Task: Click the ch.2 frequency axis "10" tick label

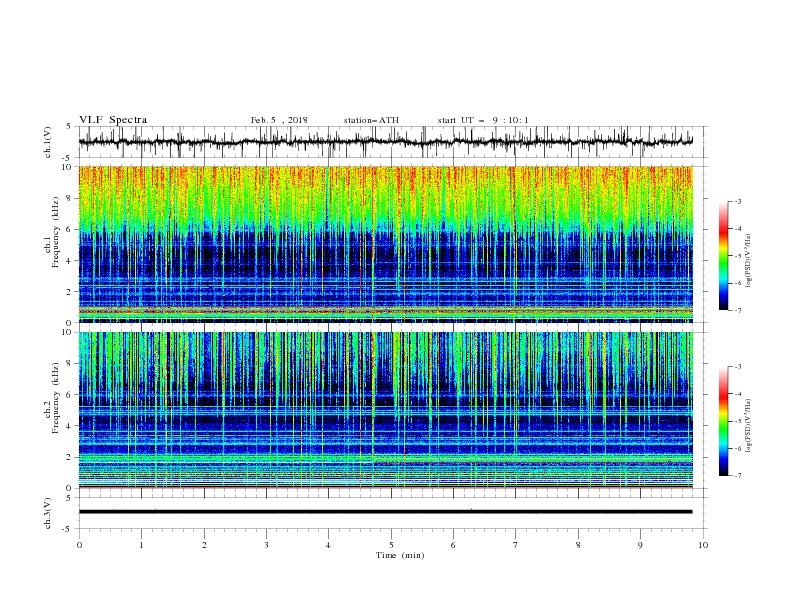Action: tap(69, 332)
